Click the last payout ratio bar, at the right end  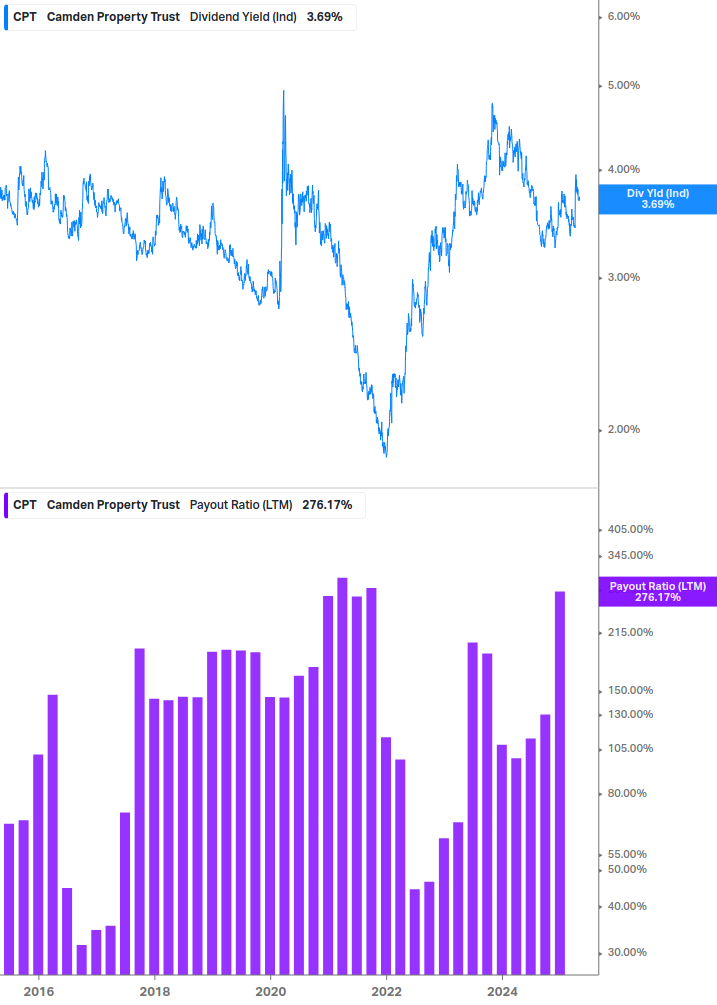(x=560, y=783)
